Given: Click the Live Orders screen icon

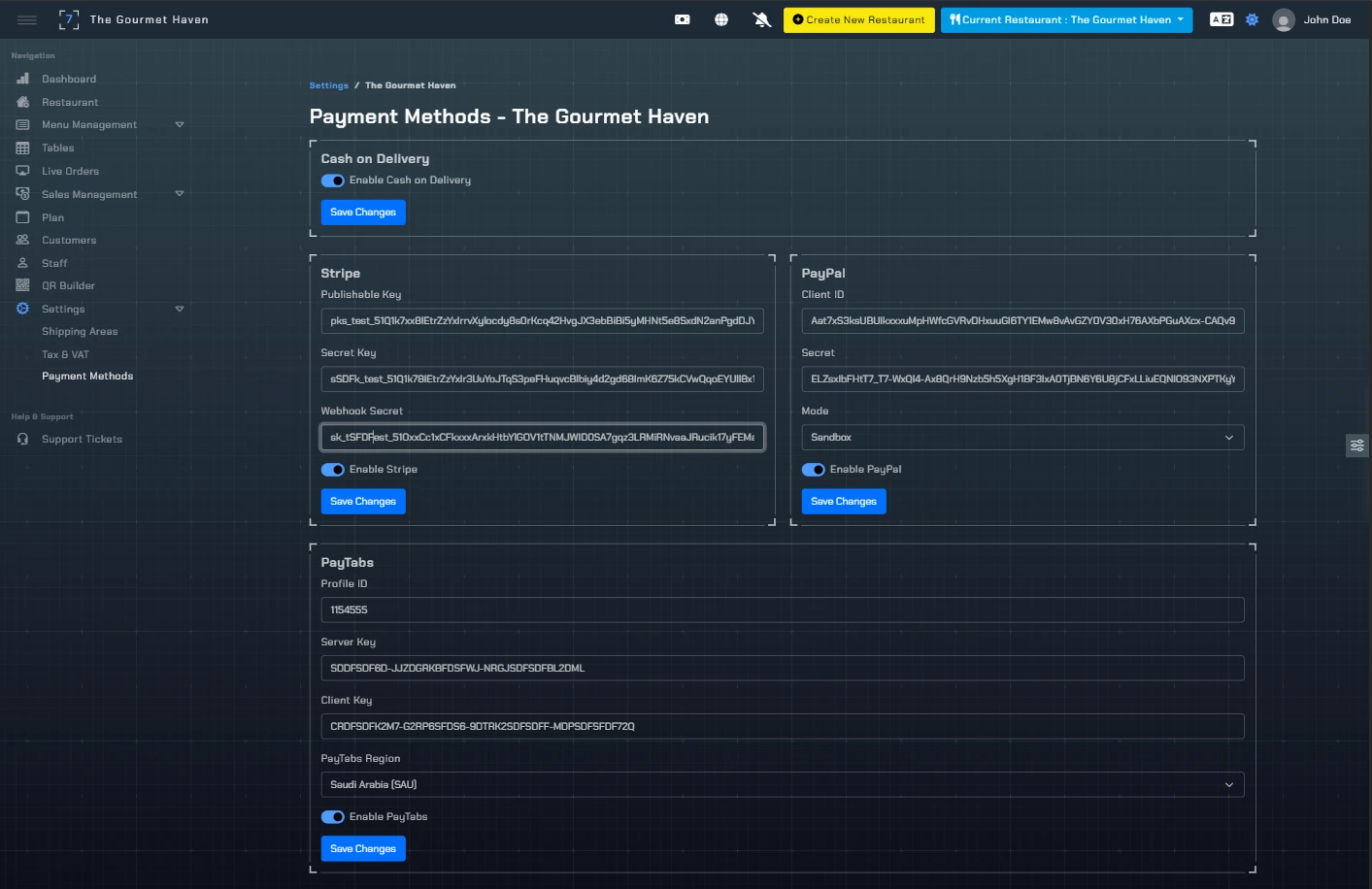Looking at the screenshot, I should (22, 171).
